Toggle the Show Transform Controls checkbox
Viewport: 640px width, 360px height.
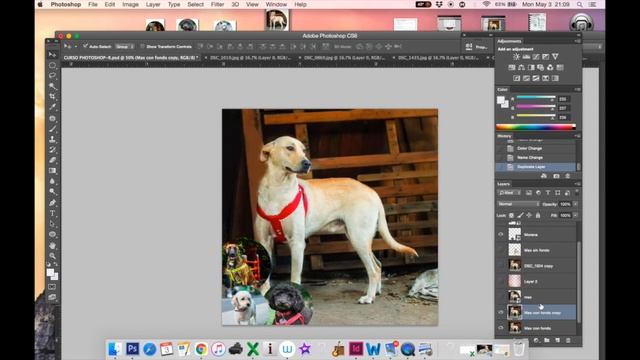click(142, 47)
